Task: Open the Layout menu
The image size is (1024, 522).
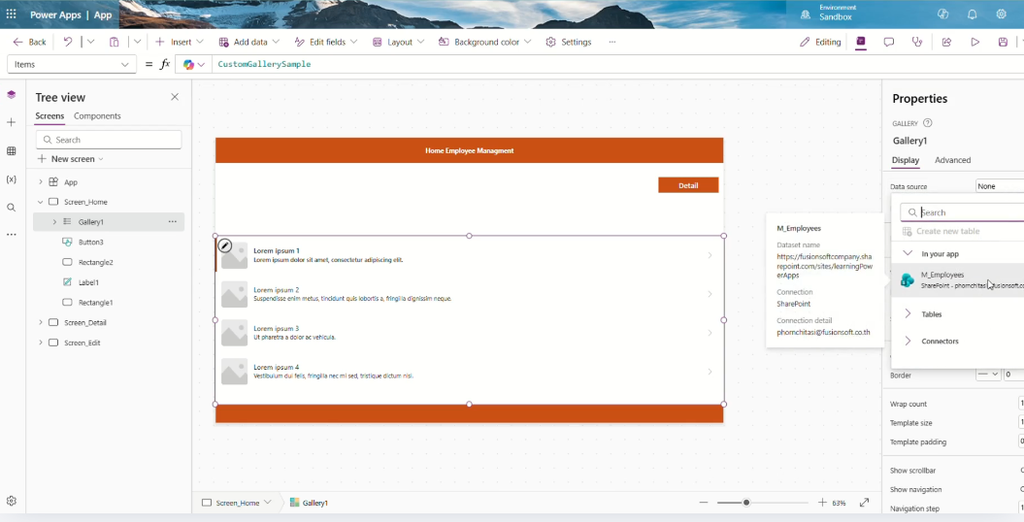Action: [x=398, y=42]
